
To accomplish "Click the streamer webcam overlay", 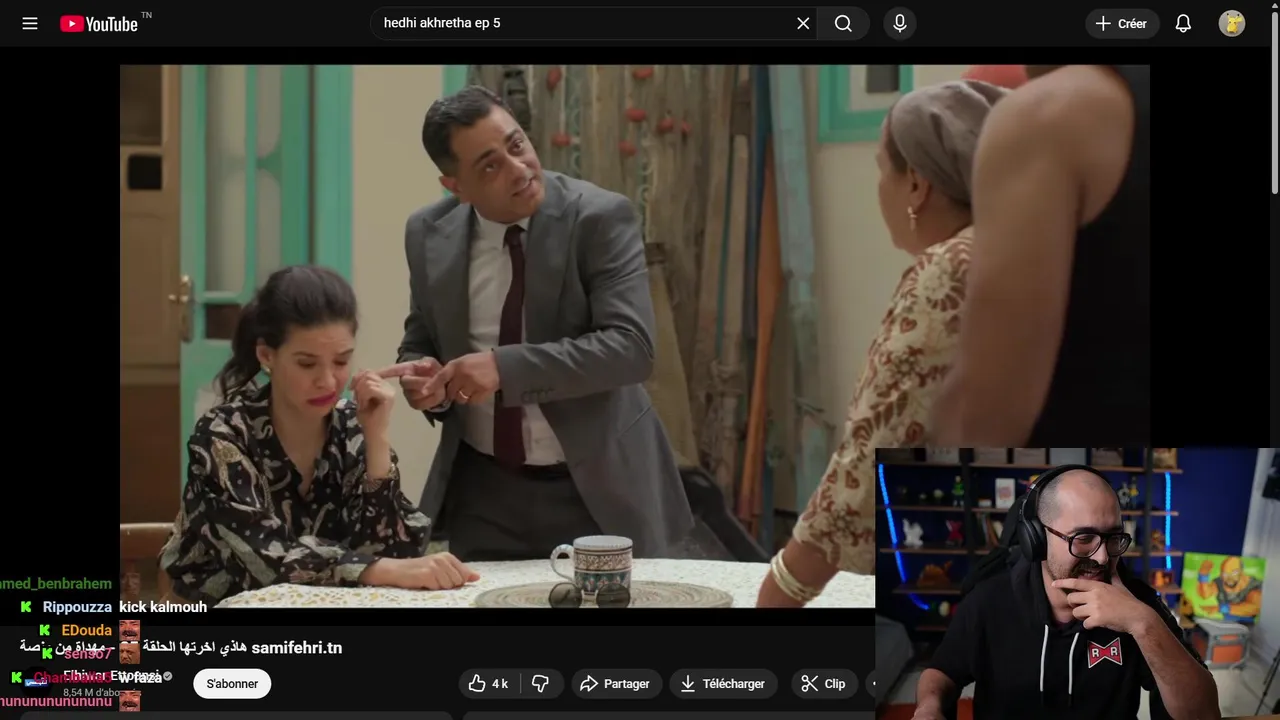I will (x=1077, y=584).
